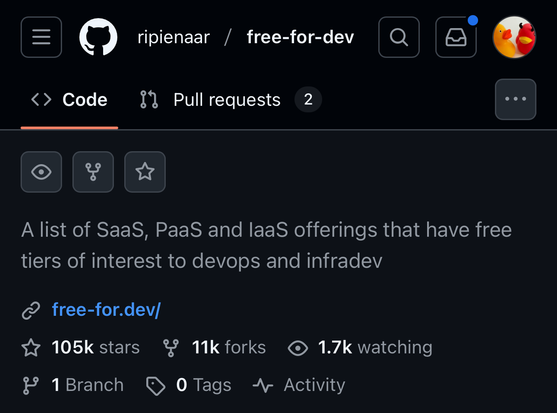This screenshot has width=557, height=413.
Task: Open the 0 Tags listing
Action: [x=189, y=385]
